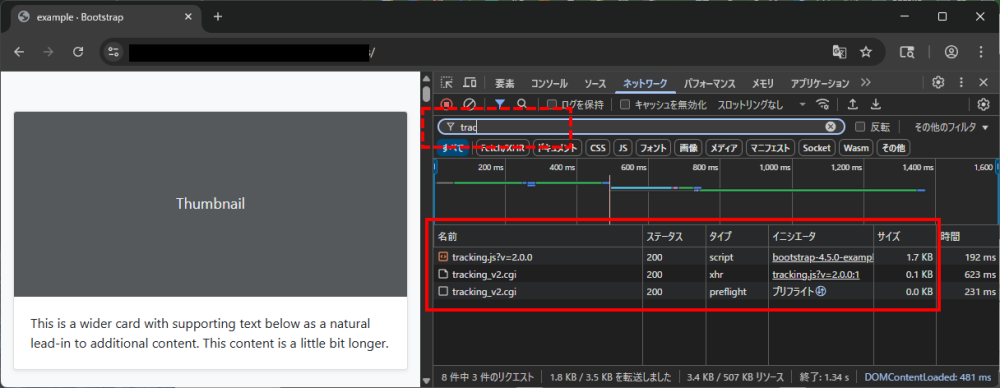Enable the ログを保持 checkbox
The height and width of the screenshot is (388, 1000).
pyautogui.click(x=552, y=105)
